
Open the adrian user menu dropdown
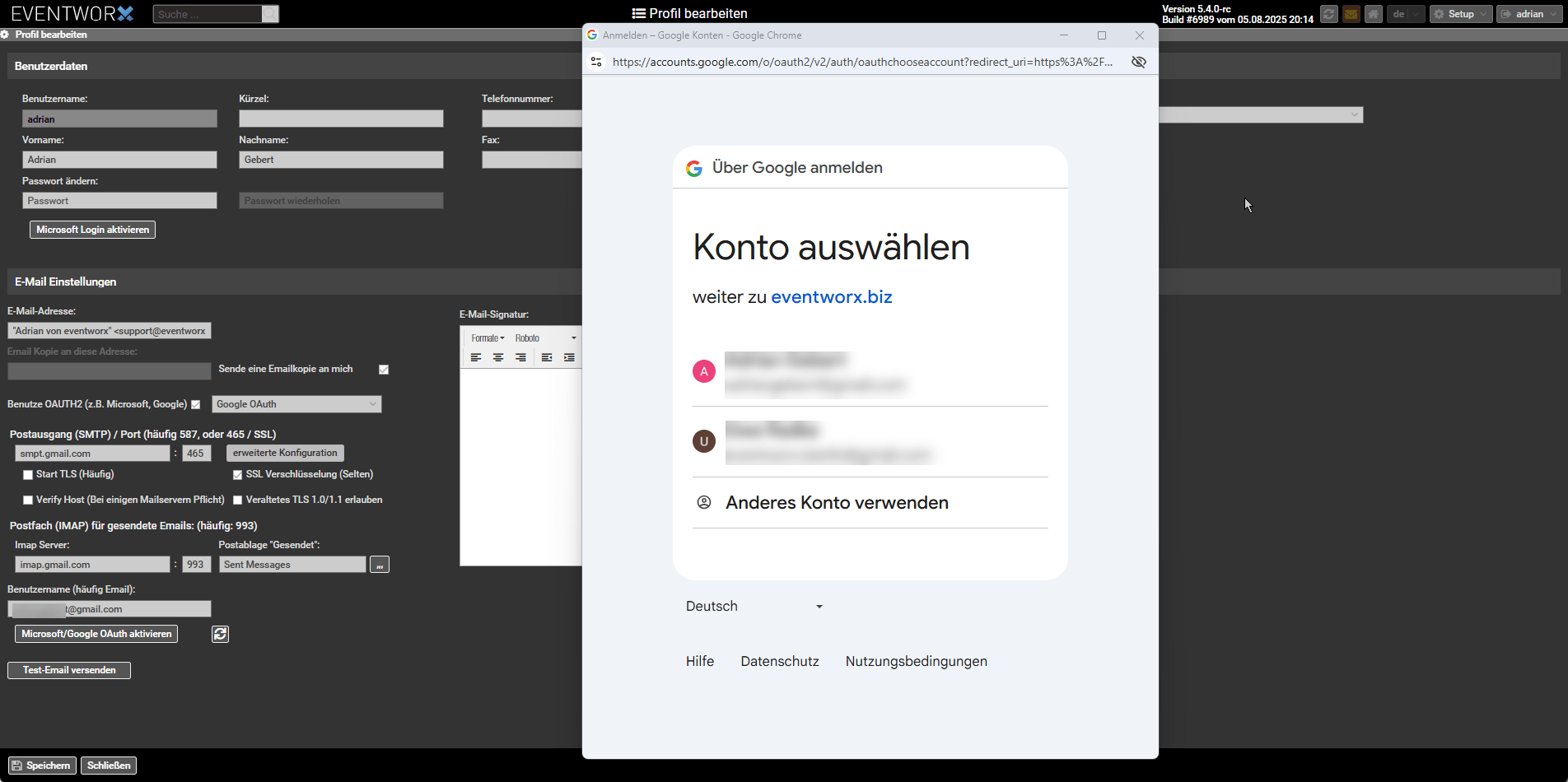pos(1528,14)
